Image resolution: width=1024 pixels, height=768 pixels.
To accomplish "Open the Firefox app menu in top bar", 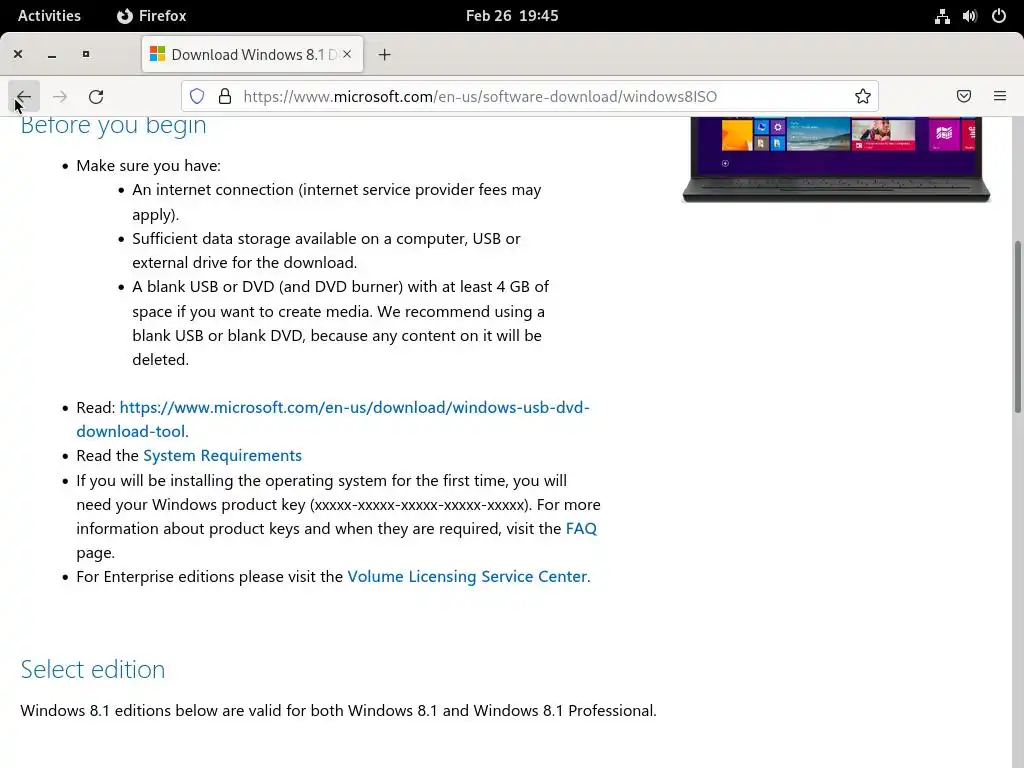I will point(152,16).
